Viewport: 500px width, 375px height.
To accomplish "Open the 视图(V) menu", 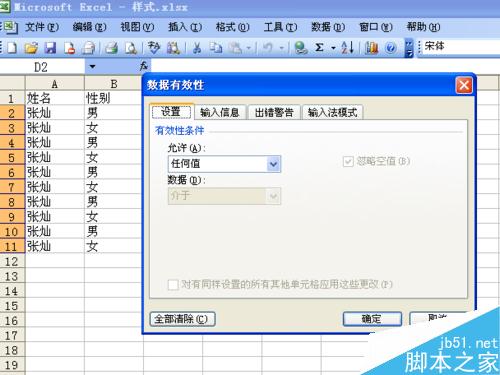I will tap(137, 27).
